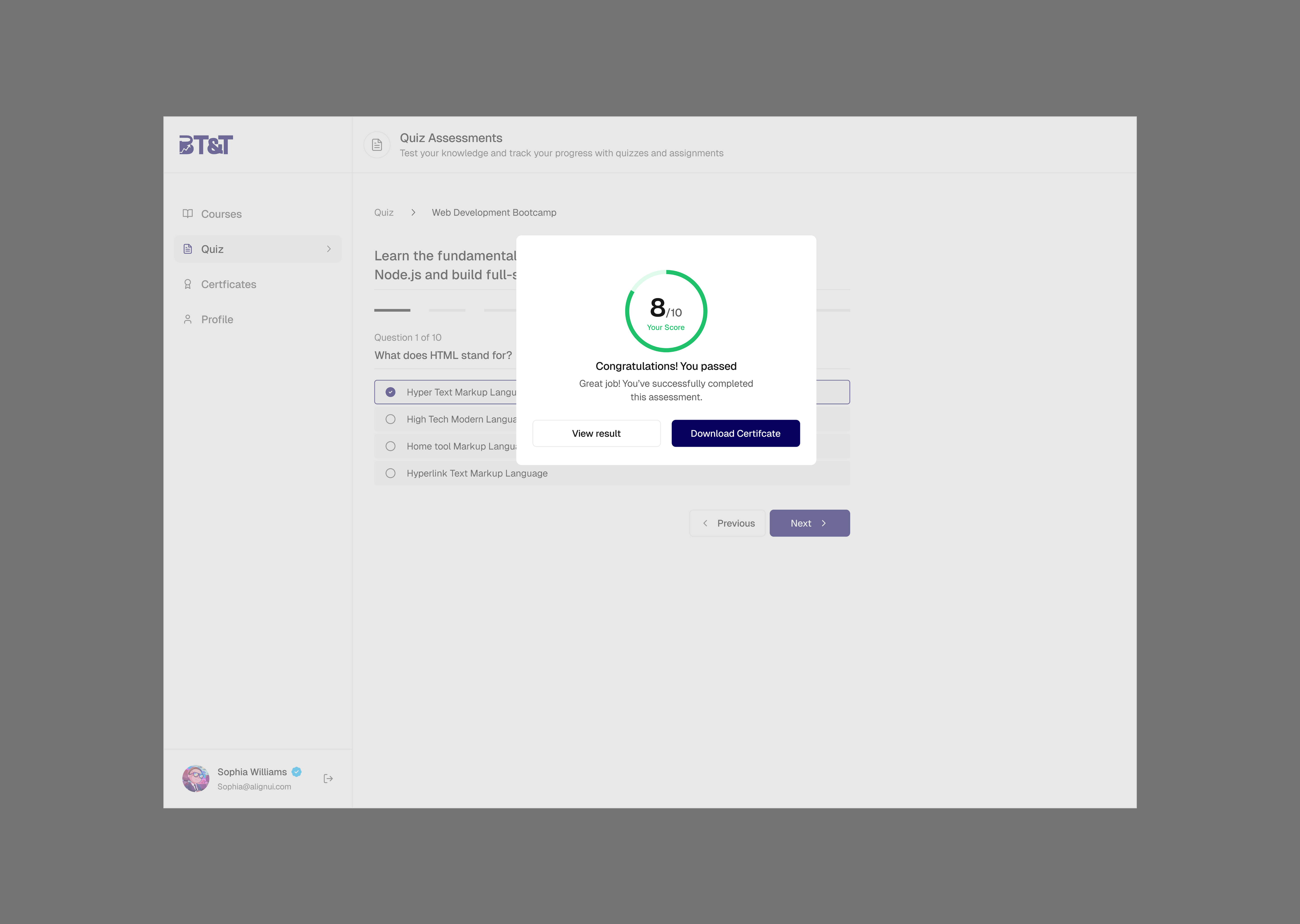This screenshot has width=1300, height=924.
Task: Click the first quiz progress segment
Action: click(392, 310)
